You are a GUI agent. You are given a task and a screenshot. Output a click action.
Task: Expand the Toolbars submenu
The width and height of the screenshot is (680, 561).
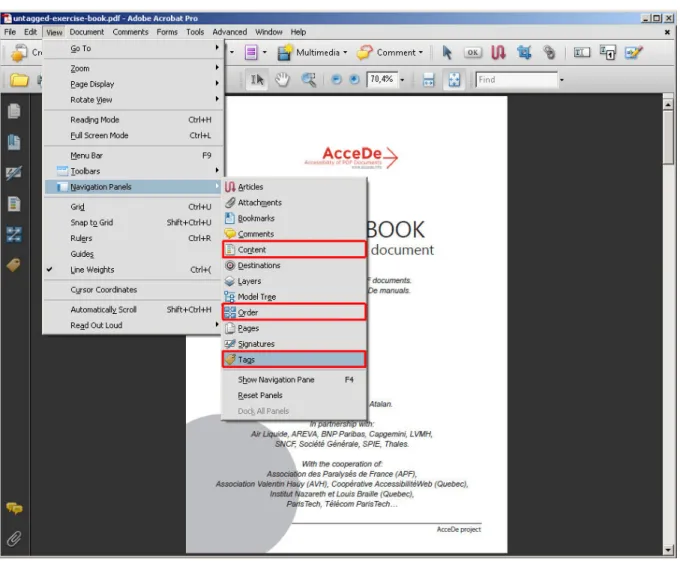tap(133, 171)
